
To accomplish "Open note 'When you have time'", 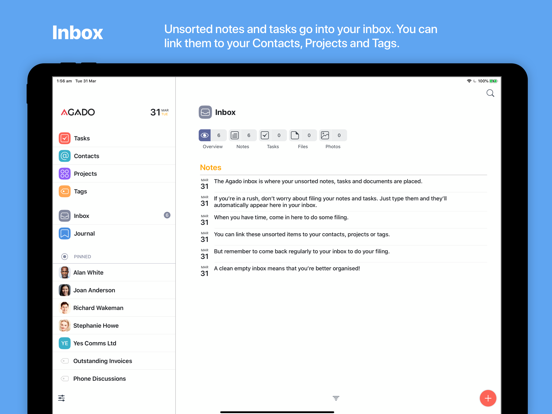I will click(343, 220).
